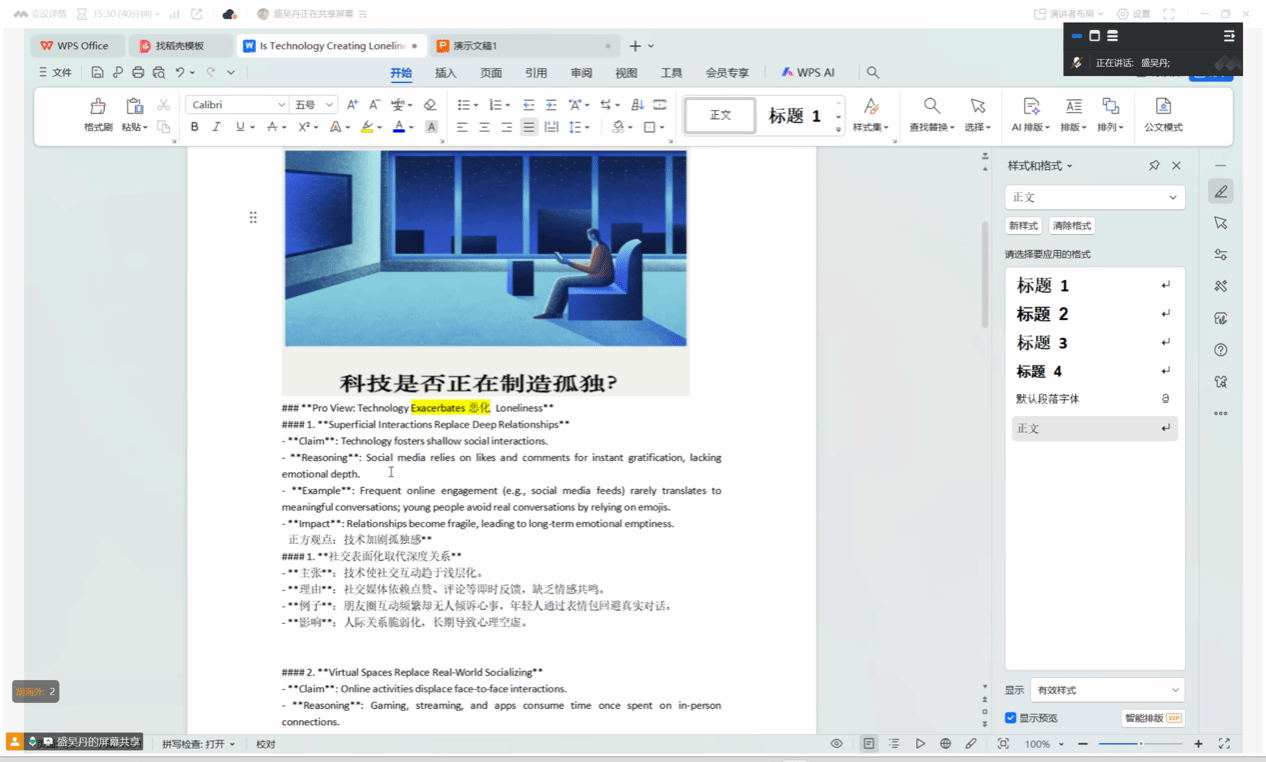Open the 文件 menu button

point(55,73)
